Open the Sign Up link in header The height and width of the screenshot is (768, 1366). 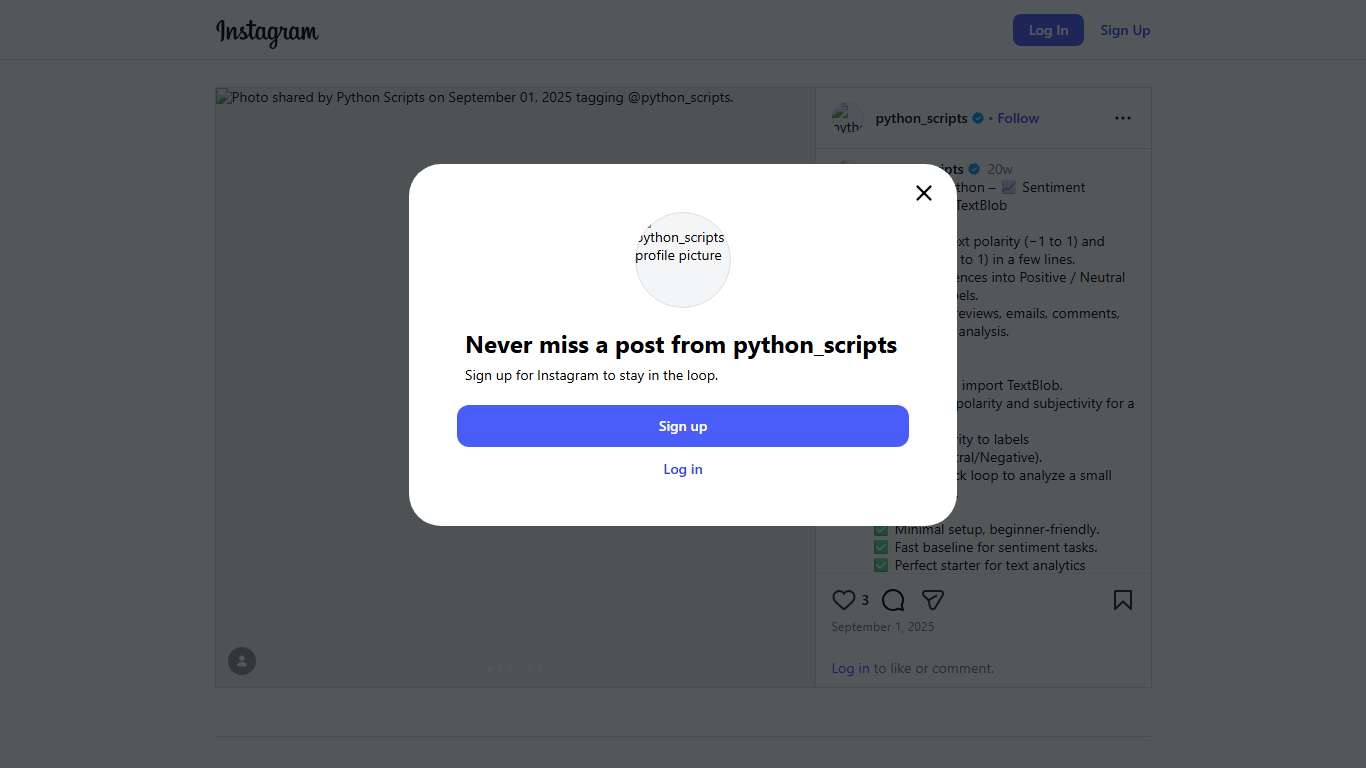click(1125, 30)
